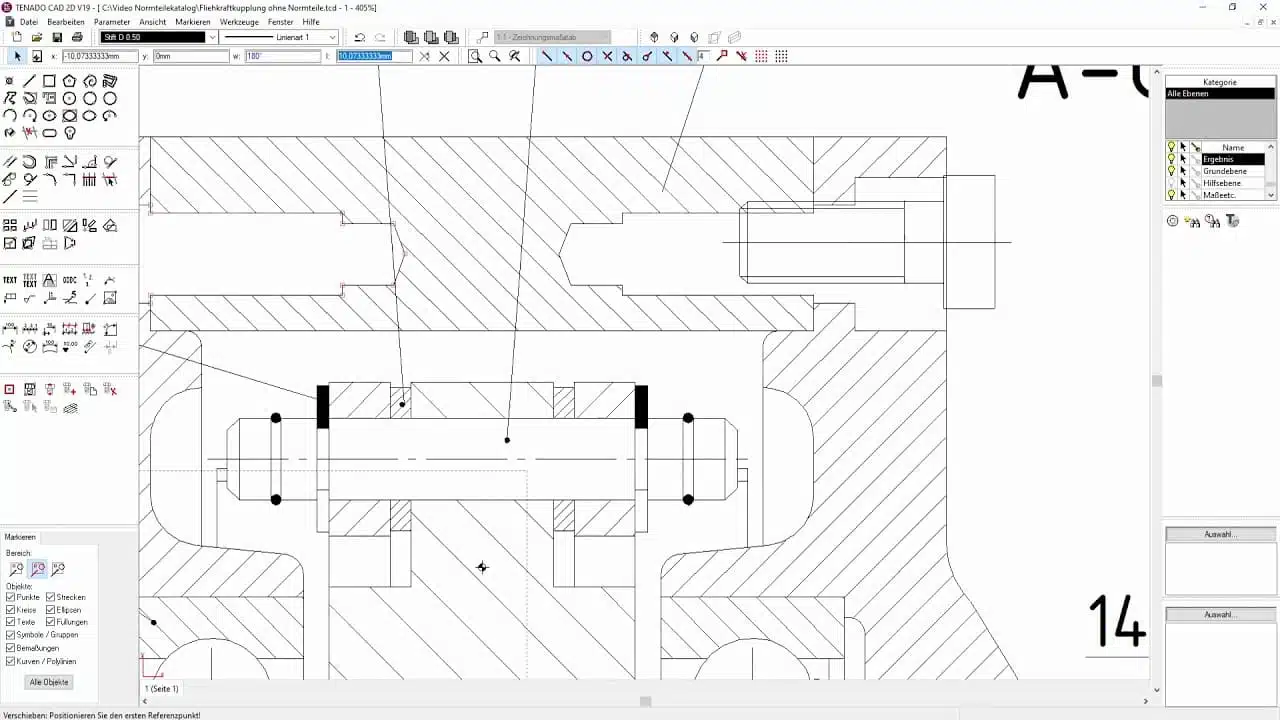Toggle the Ellipsen checkbox
Viewport: 1280px width, 720px height.
(50, 610)
